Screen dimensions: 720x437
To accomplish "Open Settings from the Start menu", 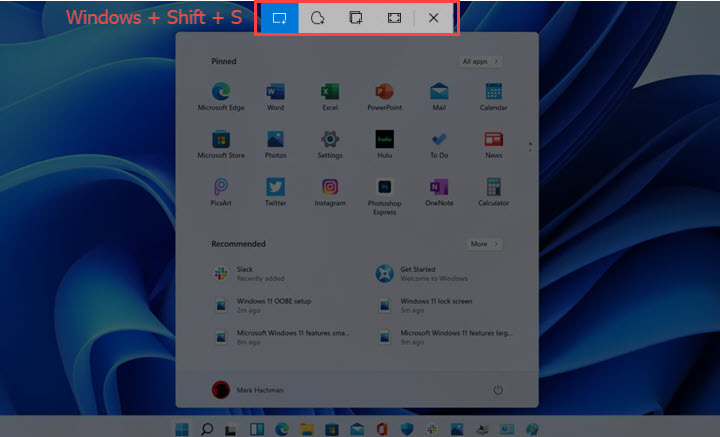I will click(x=330, y=145).
